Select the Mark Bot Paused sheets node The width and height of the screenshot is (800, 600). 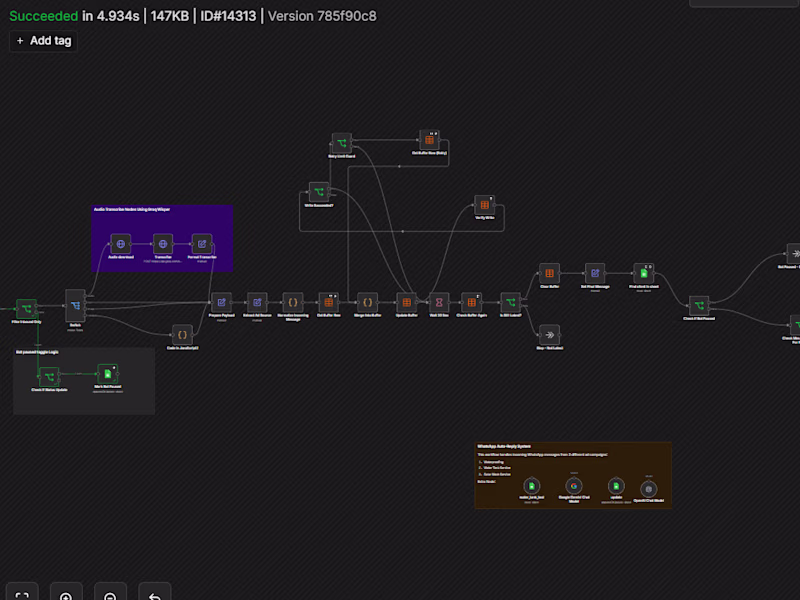(108, 373)
